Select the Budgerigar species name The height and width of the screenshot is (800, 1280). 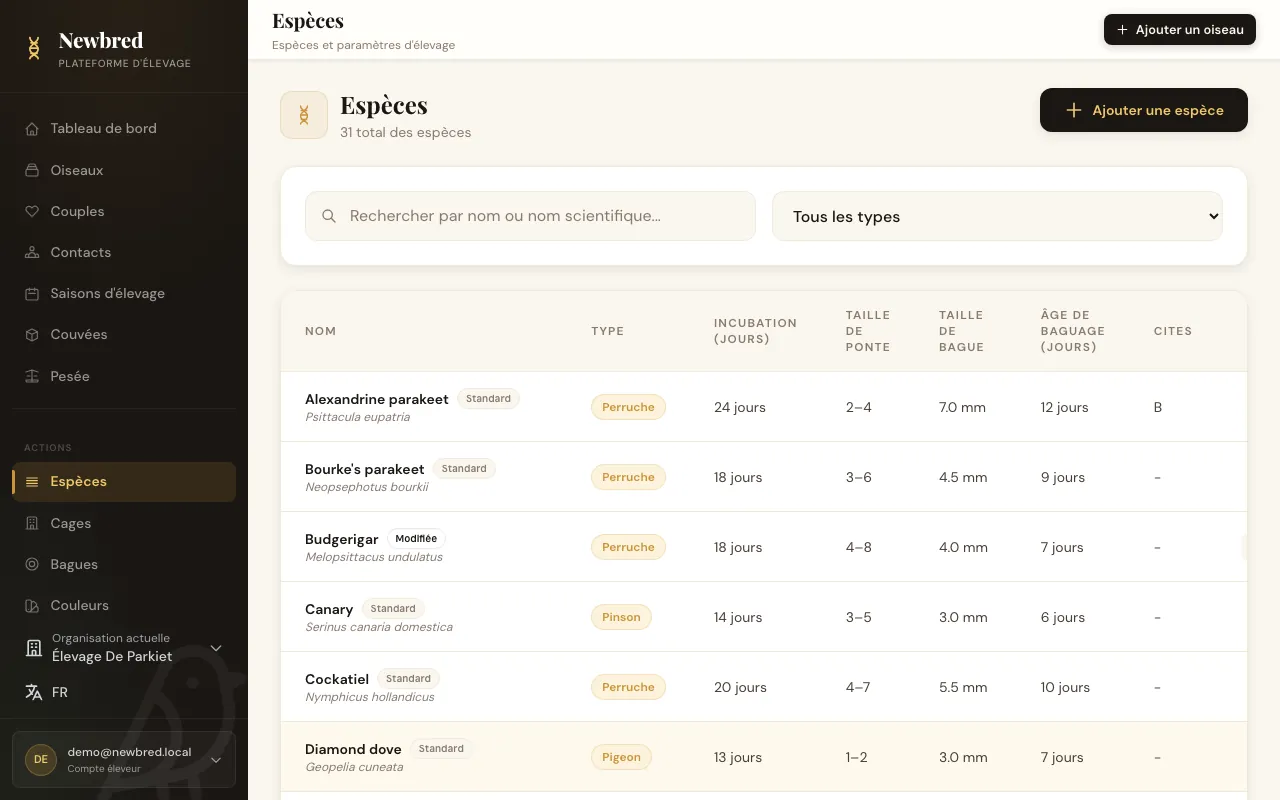[342, 539]
